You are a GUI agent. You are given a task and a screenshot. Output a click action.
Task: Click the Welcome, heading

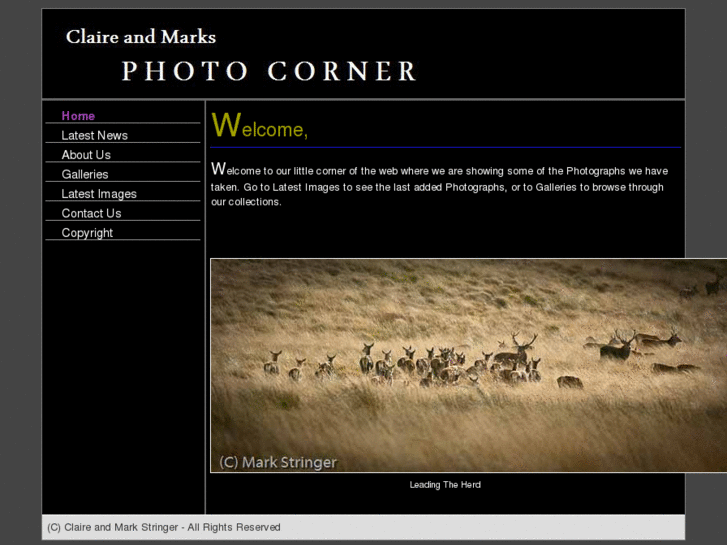[x=259, y=125]
